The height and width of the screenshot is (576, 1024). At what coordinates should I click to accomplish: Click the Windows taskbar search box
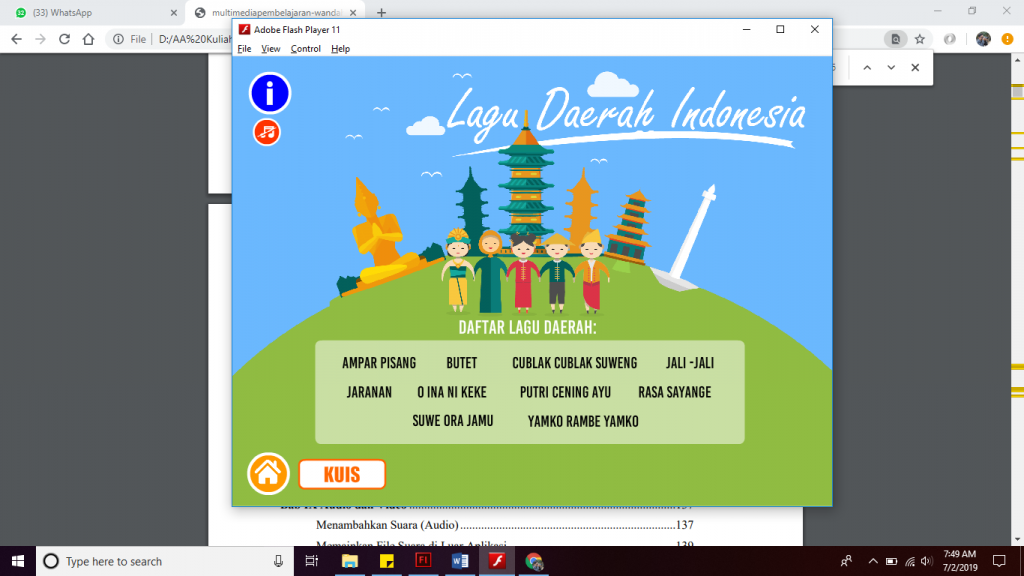(160, 561)
